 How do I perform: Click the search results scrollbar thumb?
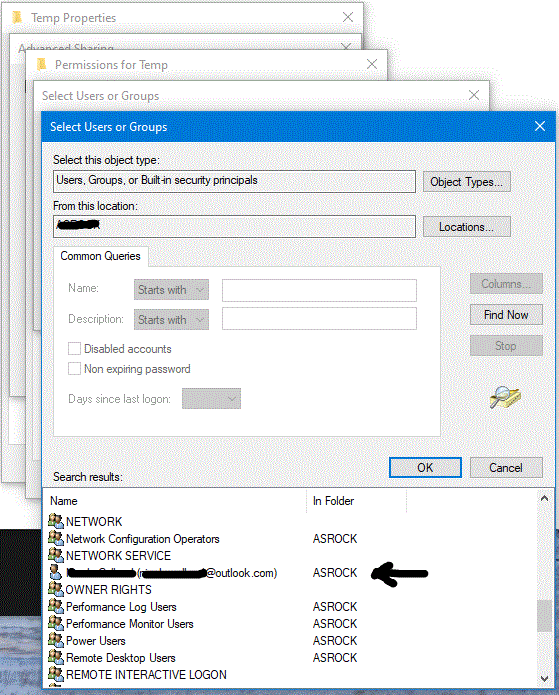click(544, 616)
